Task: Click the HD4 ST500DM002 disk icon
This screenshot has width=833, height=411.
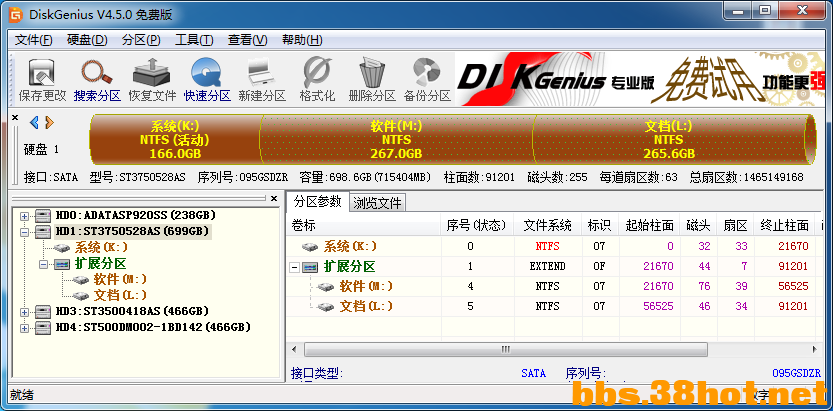Action: tap(43, 327)
